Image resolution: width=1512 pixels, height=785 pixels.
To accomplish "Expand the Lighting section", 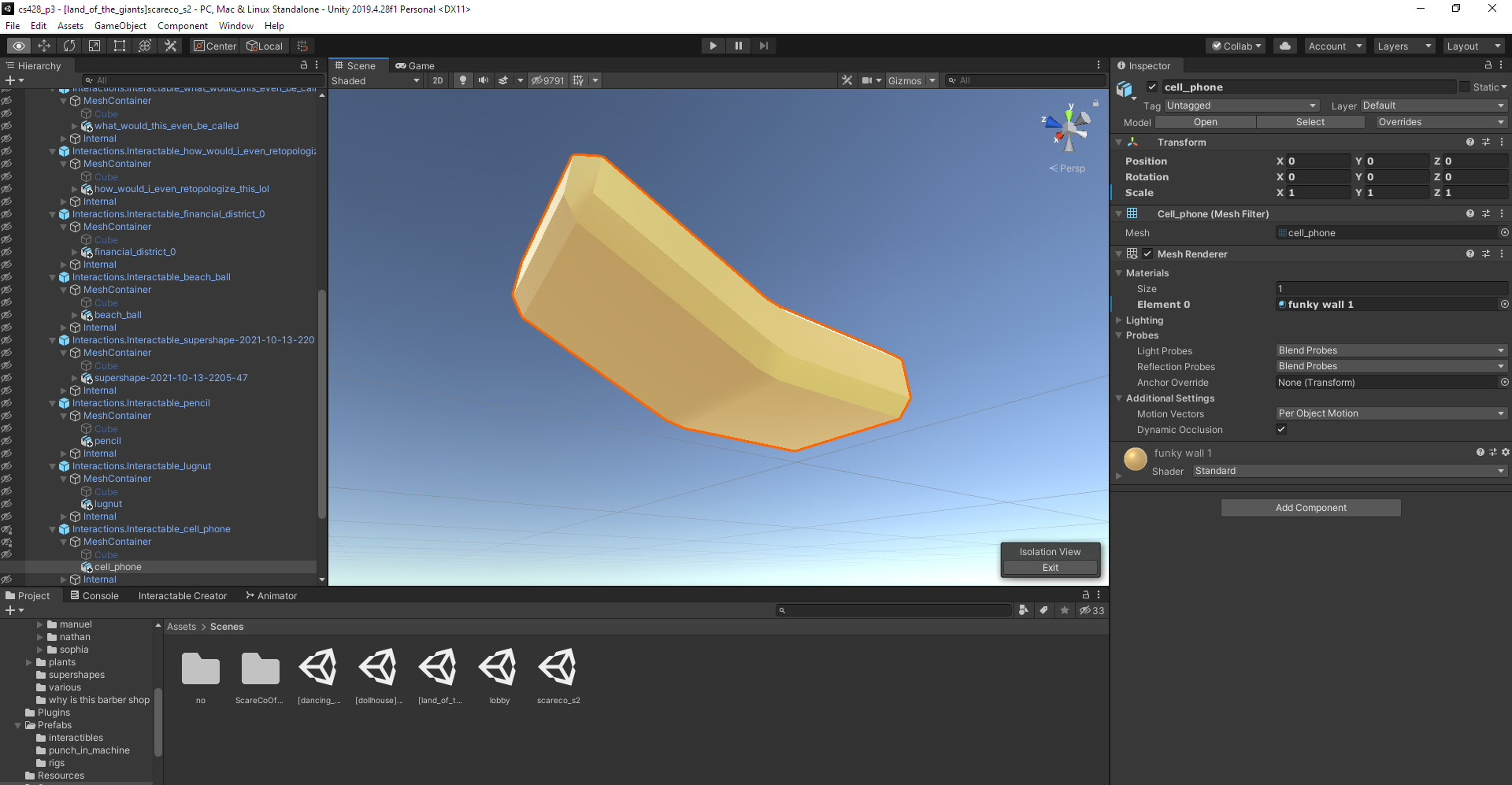I will [x=1119, y=320].
